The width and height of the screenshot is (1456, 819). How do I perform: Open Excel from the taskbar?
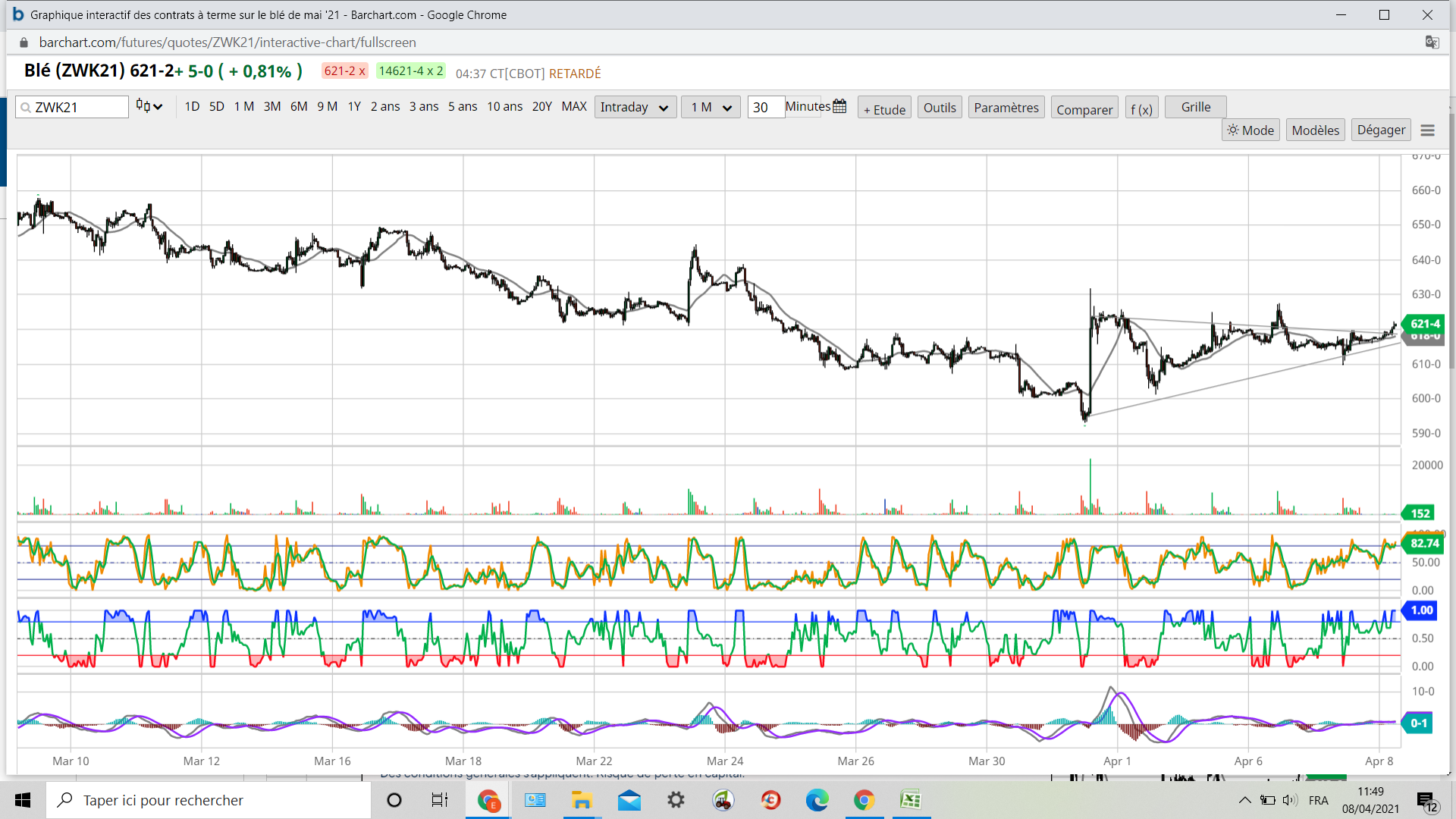(x=910, y=800)
